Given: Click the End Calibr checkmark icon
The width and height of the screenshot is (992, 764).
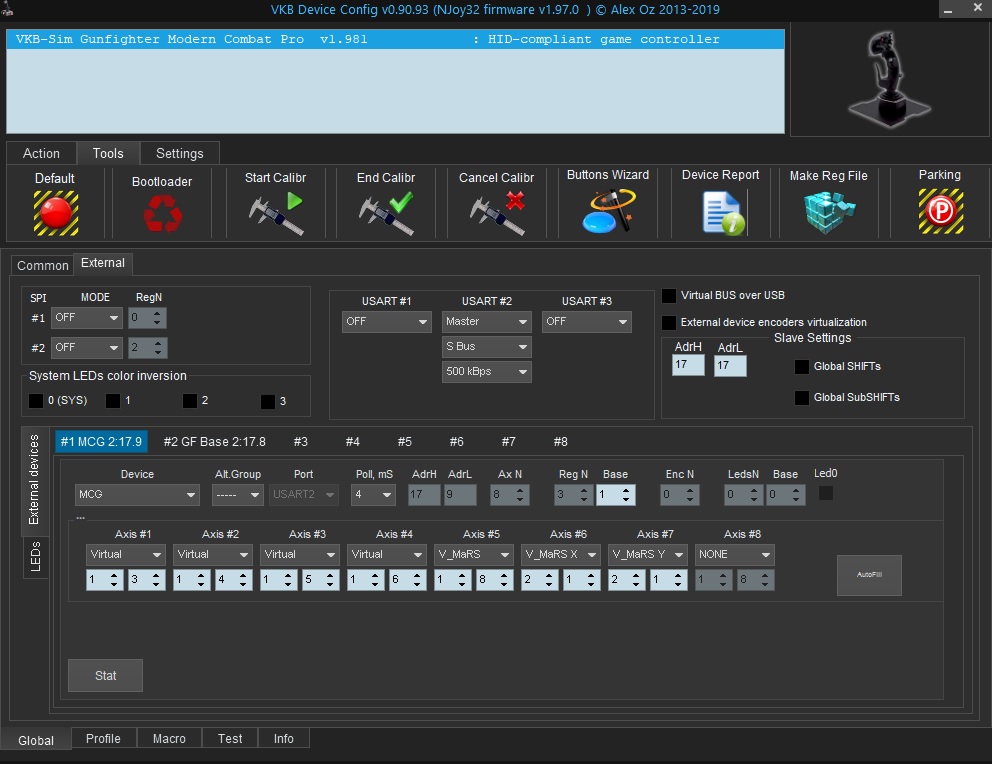Looking at the screenshot, I should click(x=386, y=212).
